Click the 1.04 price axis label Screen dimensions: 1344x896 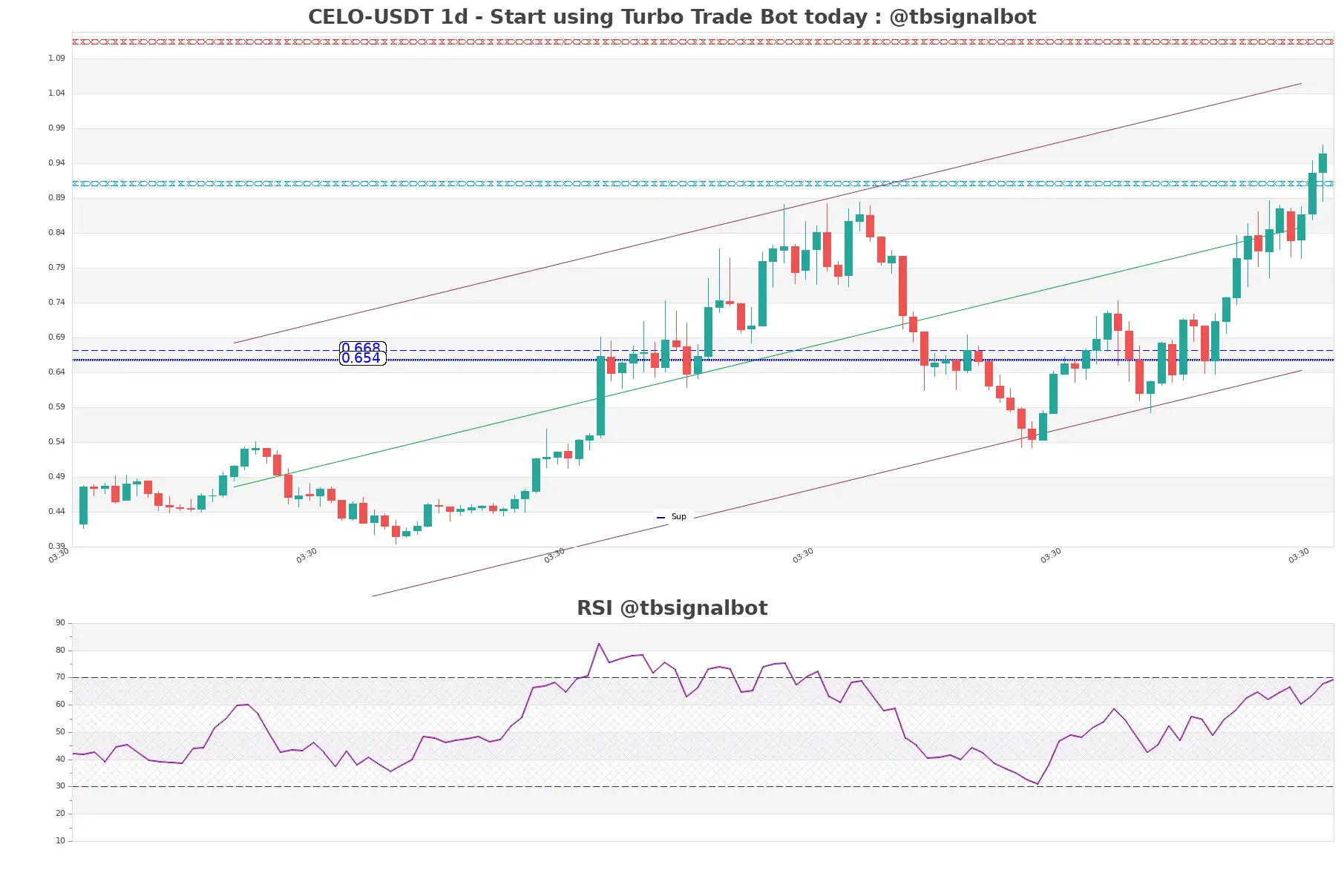click(x=56, y=93)
